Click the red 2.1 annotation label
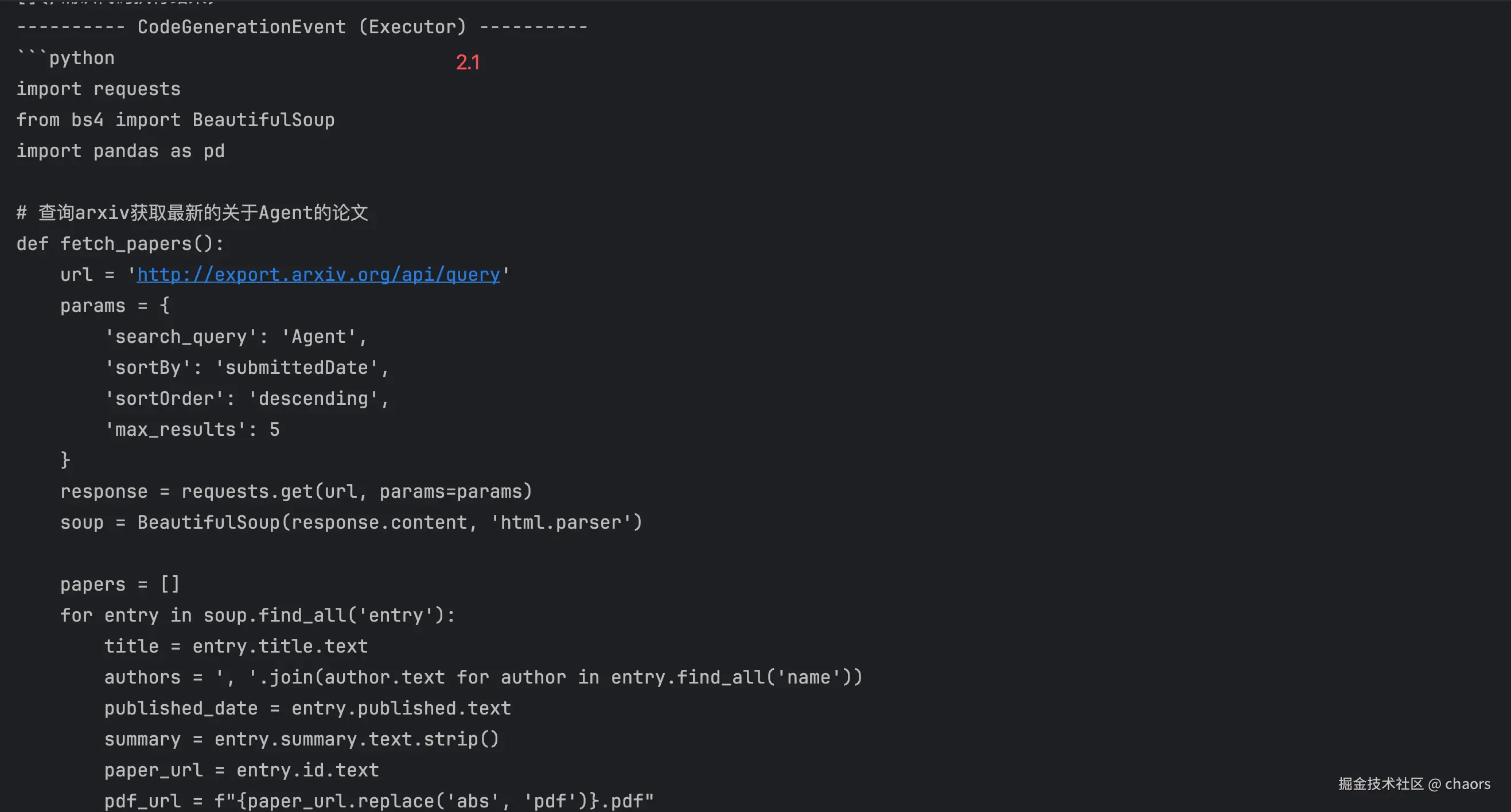 468,62
